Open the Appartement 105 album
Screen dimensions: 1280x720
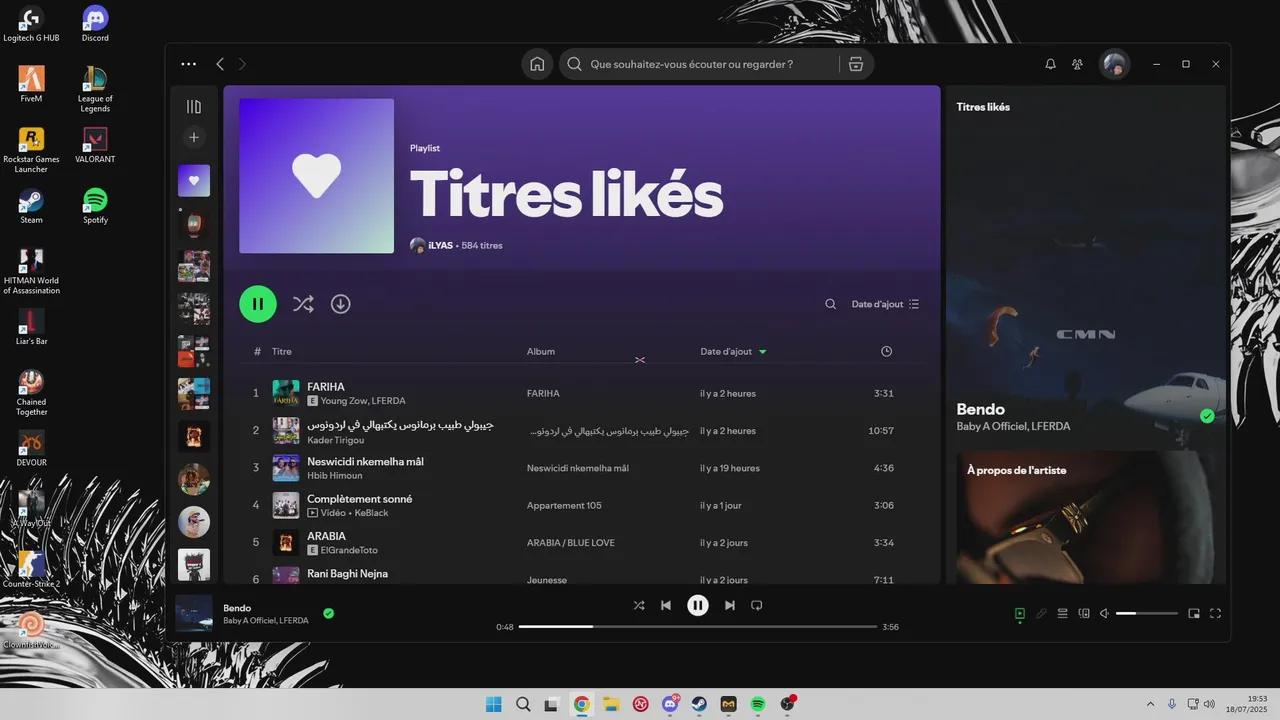(x=564, y=506)
